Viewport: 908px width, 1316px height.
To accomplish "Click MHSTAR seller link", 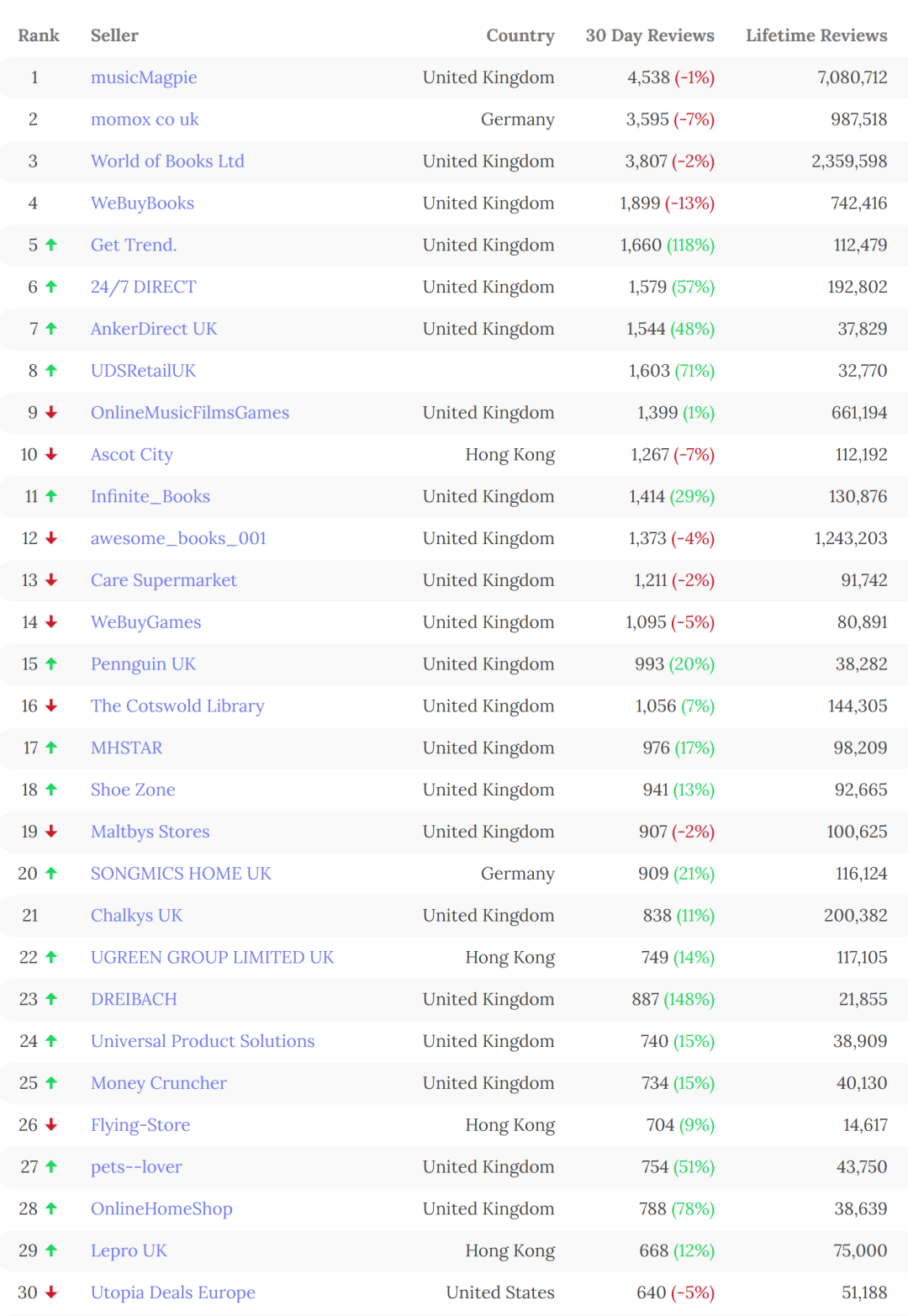I will pyautogui.click(x=127, y=748).
